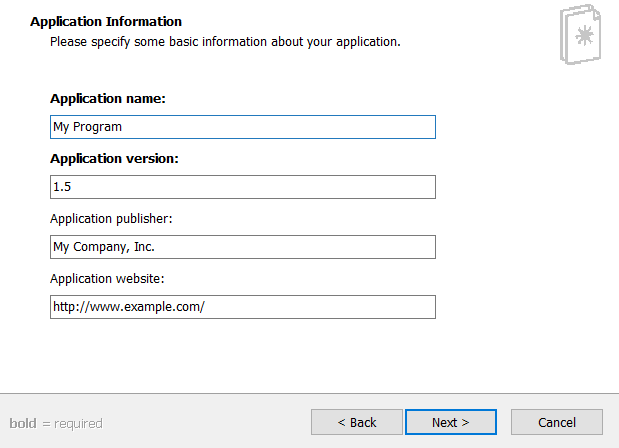The width and height of the screenshot is (619, 448).
Task: Click the "bold = required" hint text
Action: [x=56, y=424]
